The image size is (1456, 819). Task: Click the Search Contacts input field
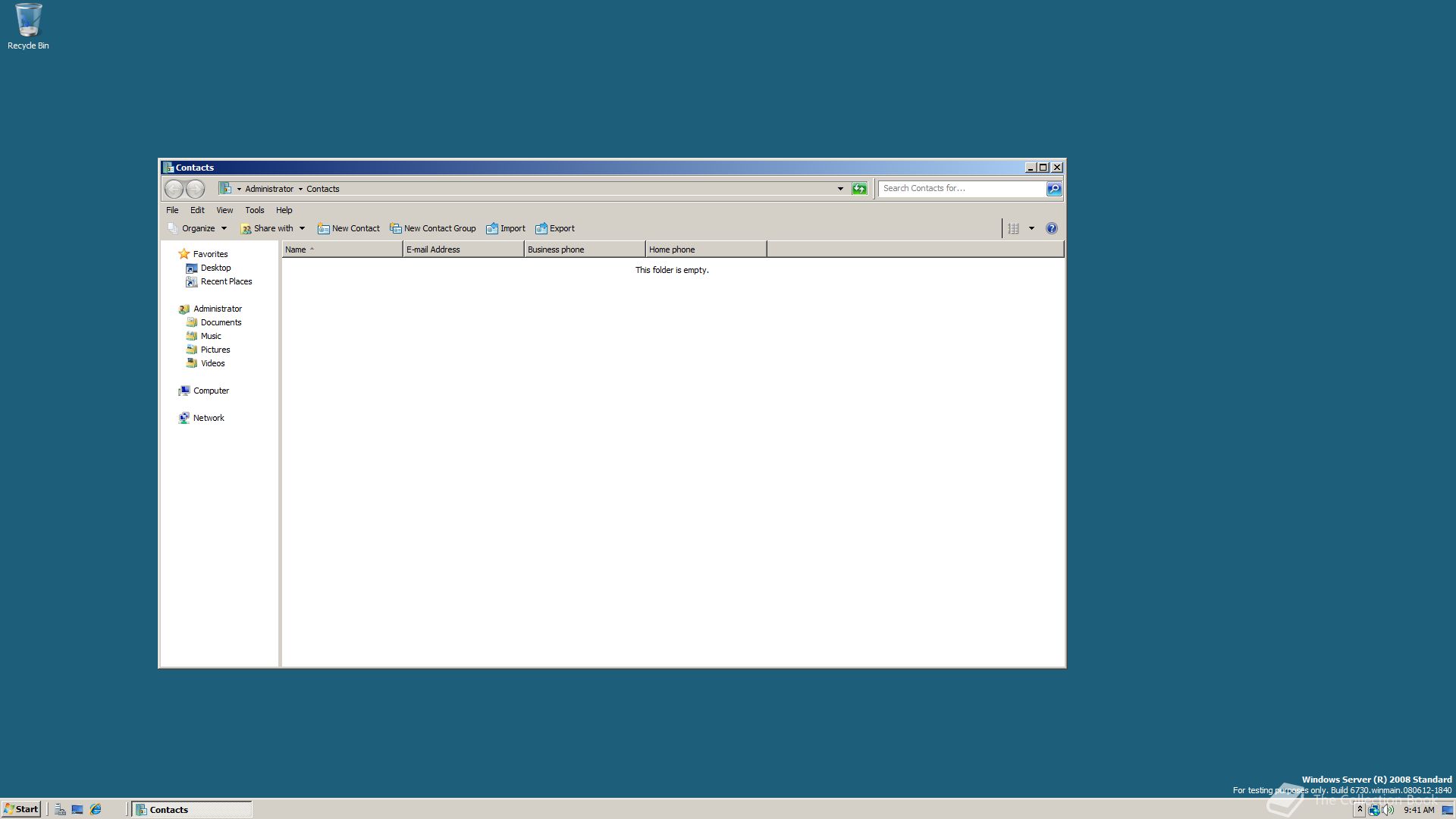pyautogui.click(x=961, y=189)
